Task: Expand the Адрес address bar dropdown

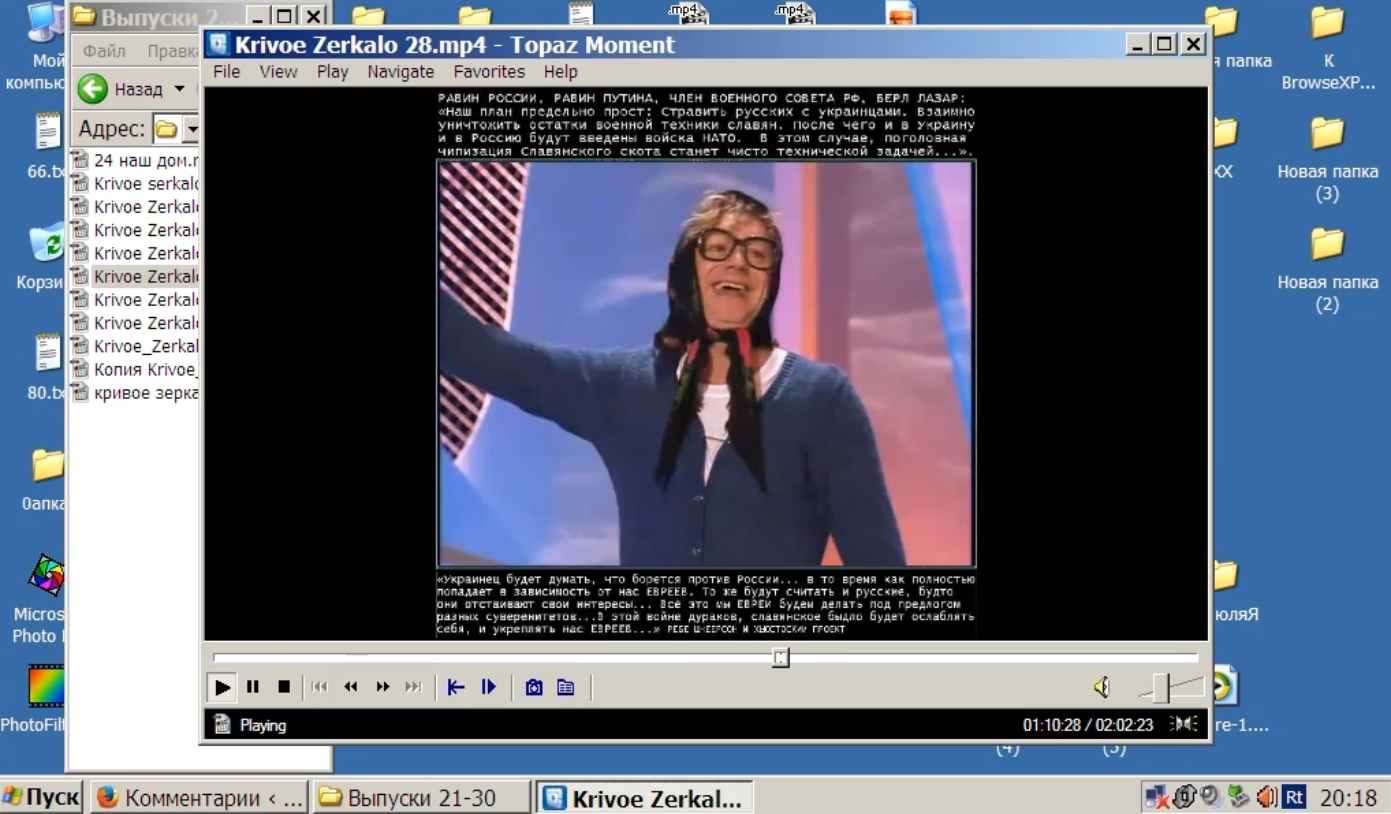Action: coord(192,130)
